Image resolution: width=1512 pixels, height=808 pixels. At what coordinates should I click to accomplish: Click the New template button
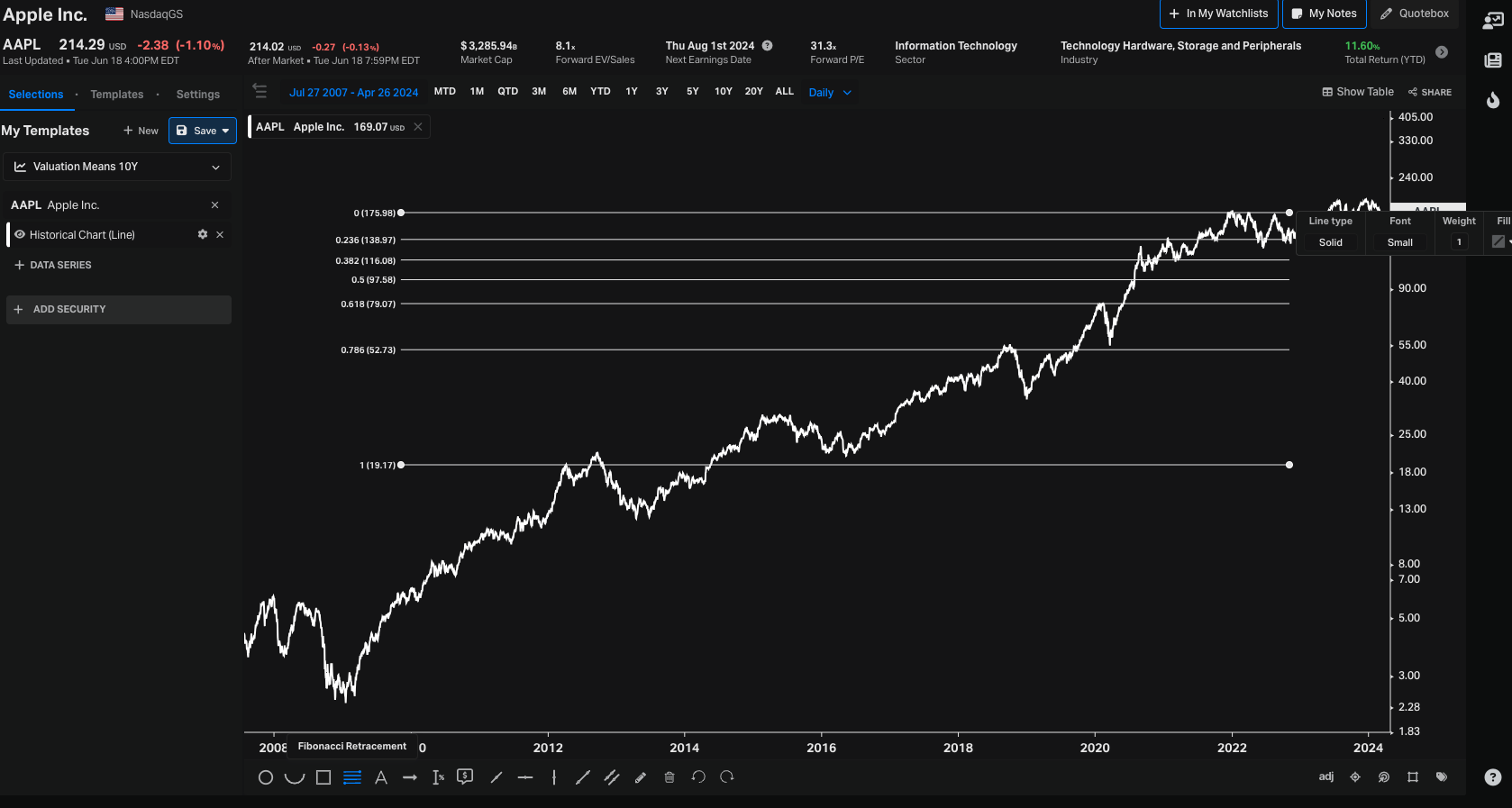(x=141, y=131)
